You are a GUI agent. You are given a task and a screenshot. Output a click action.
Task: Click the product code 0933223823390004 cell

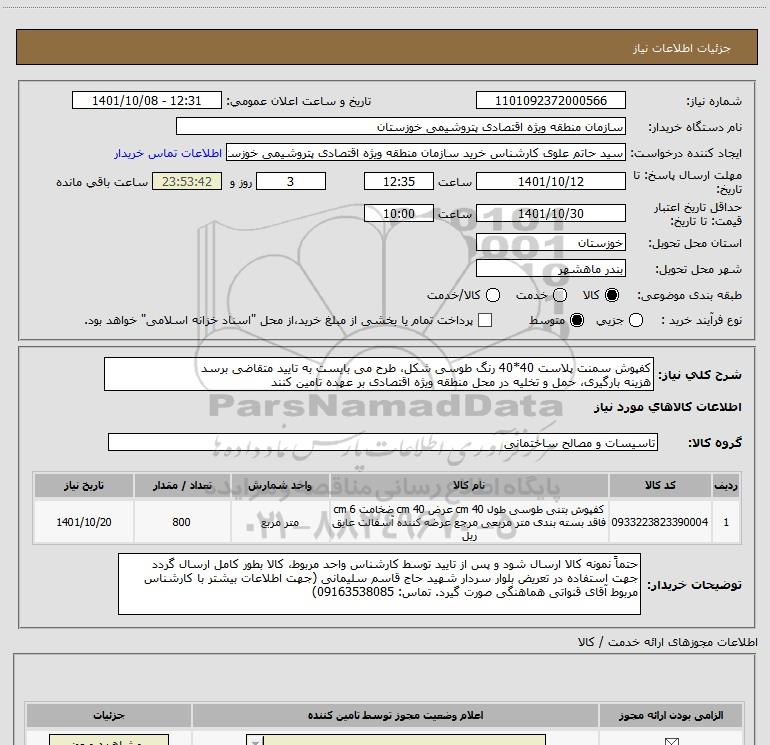[x=660, y=522]
